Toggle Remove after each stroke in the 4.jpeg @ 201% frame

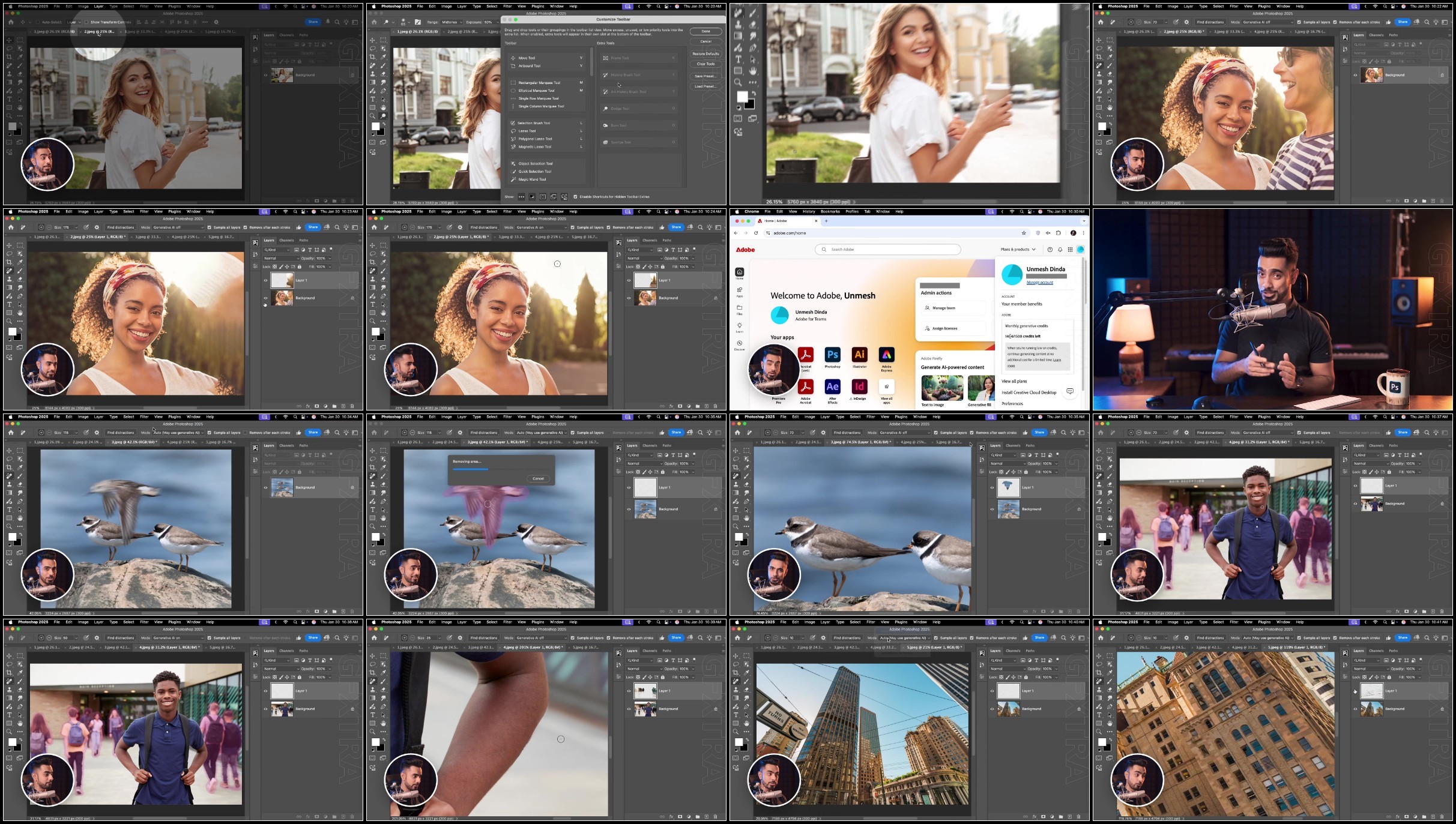pos(608,638)
